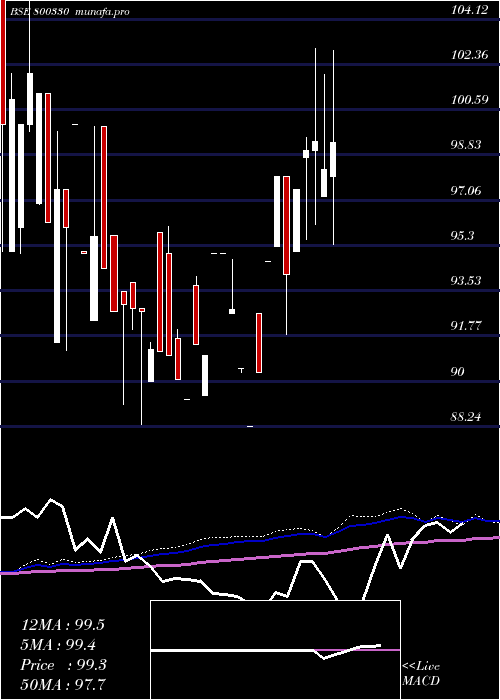Click the 50MA : 97.7 readout
The image size is (500, 700).
[x=63, y=684]
